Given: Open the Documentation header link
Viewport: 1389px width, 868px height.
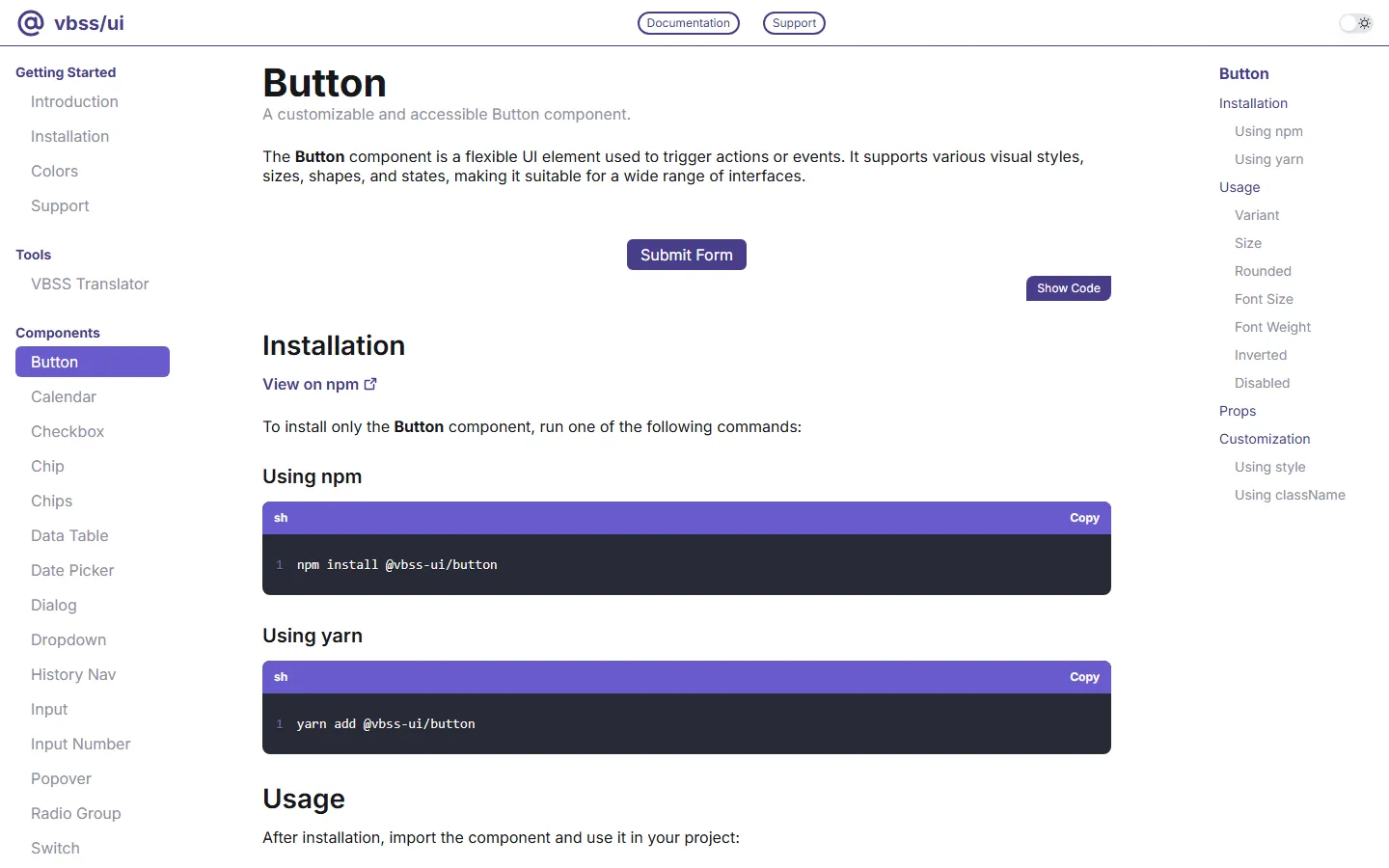Looking at the screenshot, I should click(689, 23).
